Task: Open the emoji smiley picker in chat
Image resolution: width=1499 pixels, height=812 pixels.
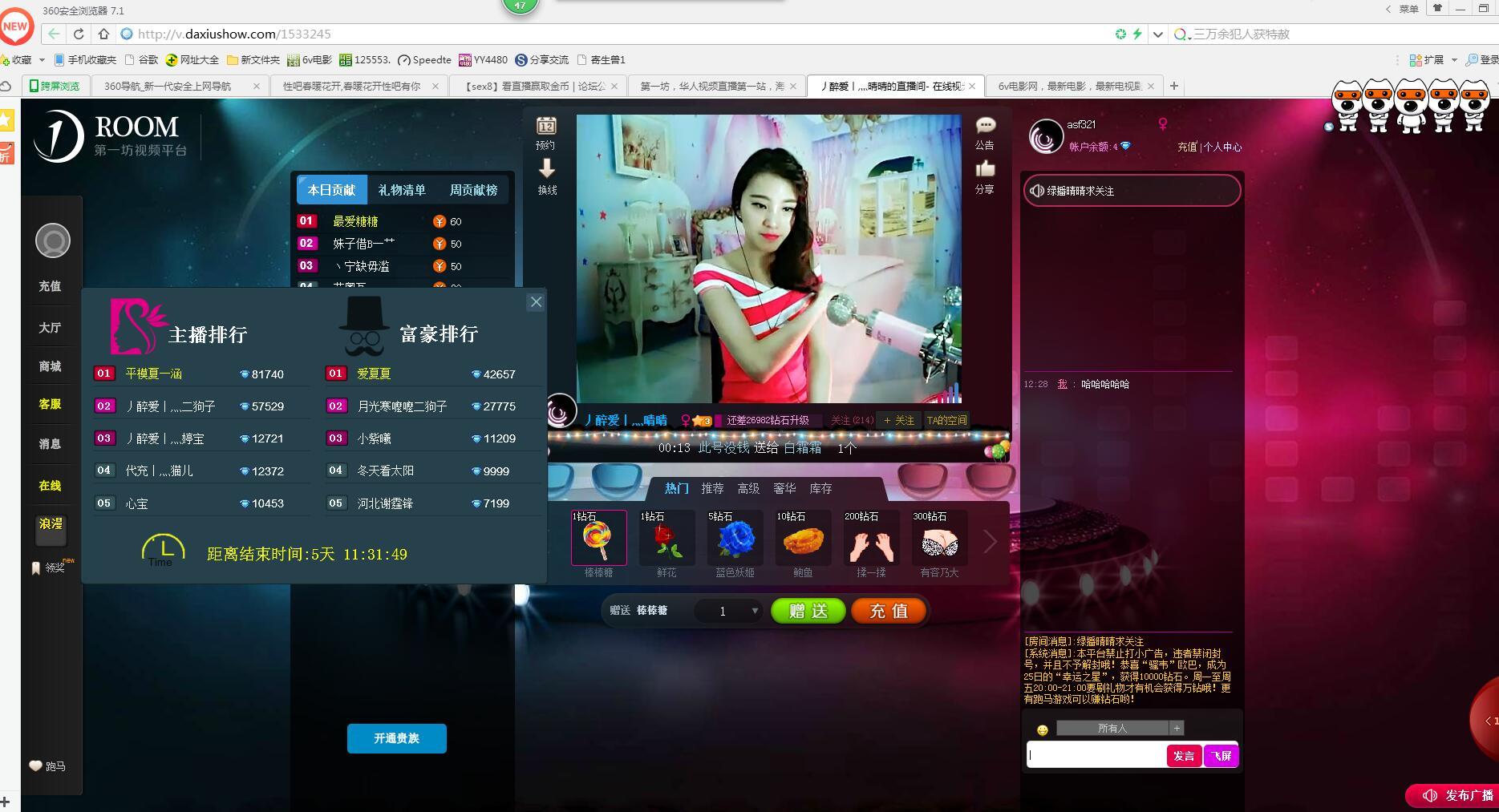Action: click(1042, 729)
